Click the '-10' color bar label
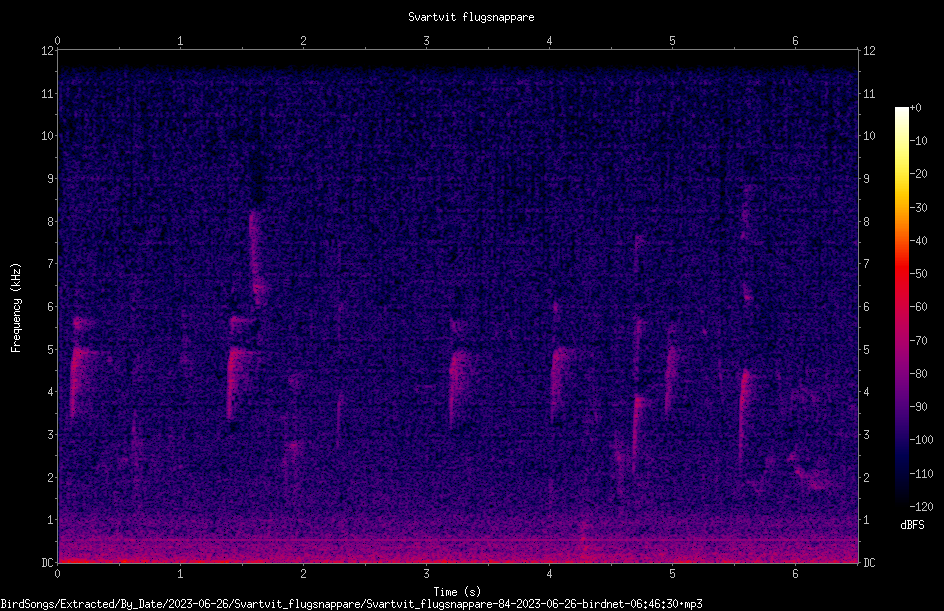This screenshot has height=611, width=944. click(x=918, y=141)
